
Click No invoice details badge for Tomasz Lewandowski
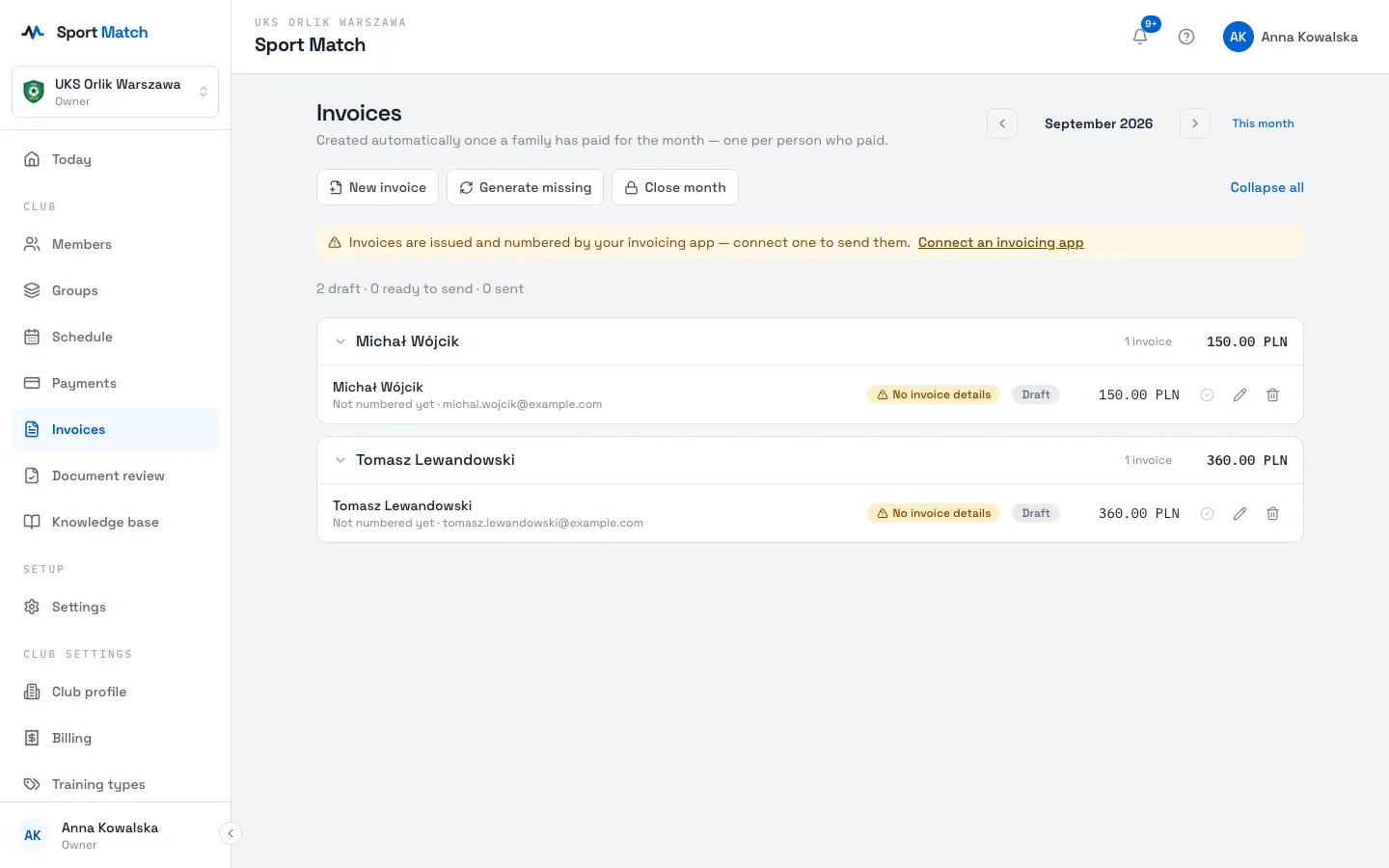(x=934, y=513)
